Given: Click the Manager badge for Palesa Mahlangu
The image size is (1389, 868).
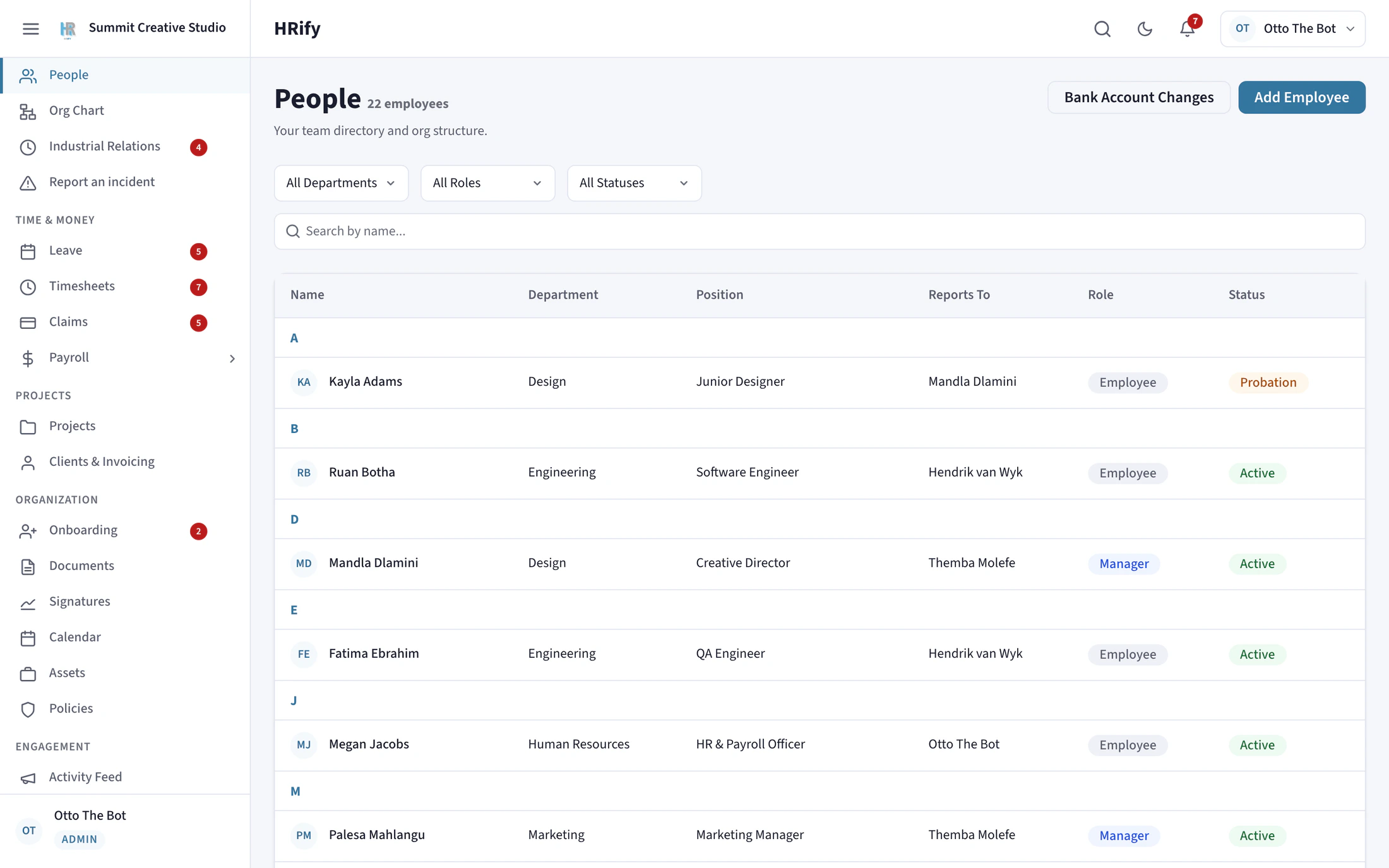Looking at the screenshot, I should [x=1124, y=836].
